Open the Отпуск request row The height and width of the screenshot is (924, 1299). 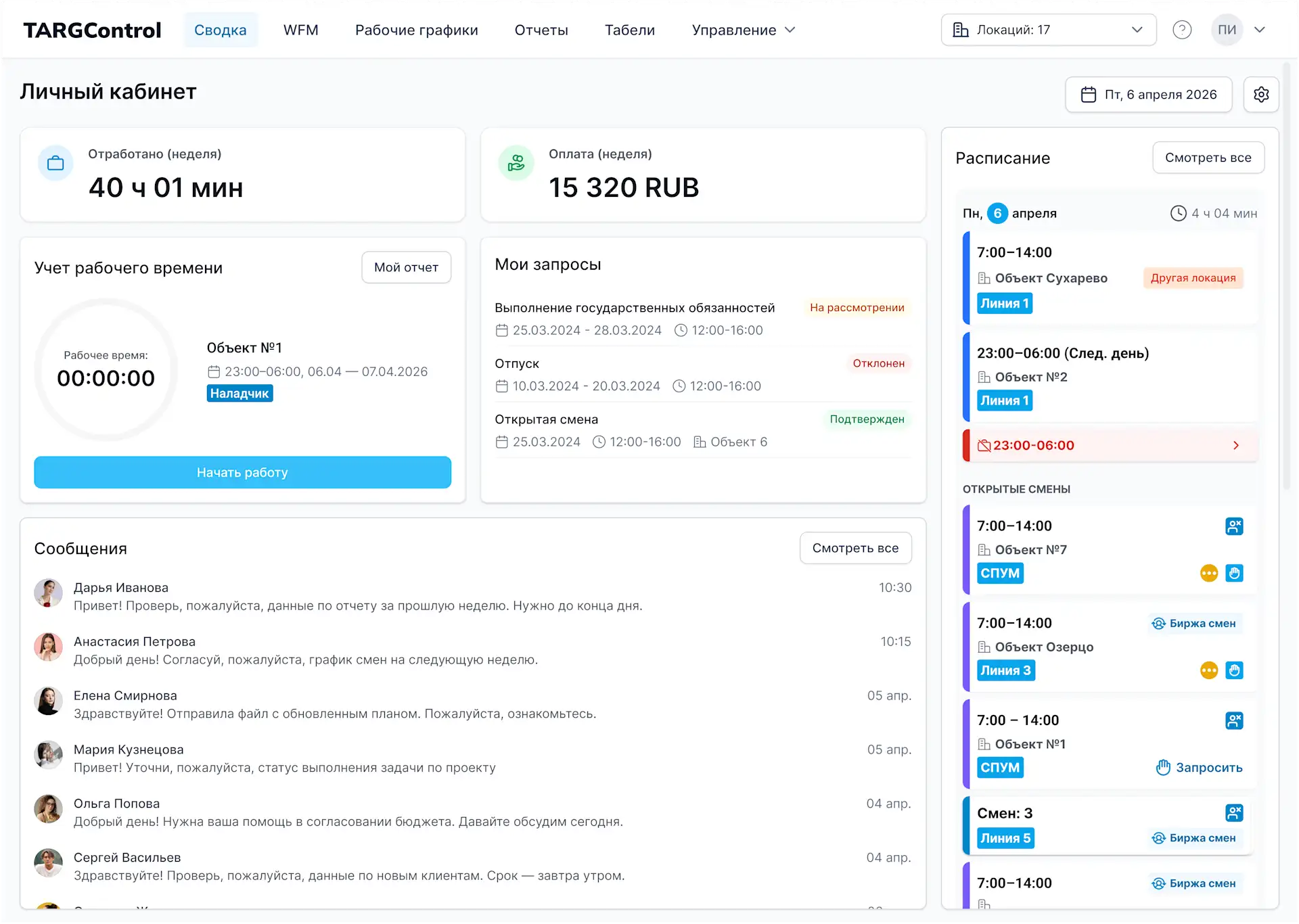tap(703, 374)
